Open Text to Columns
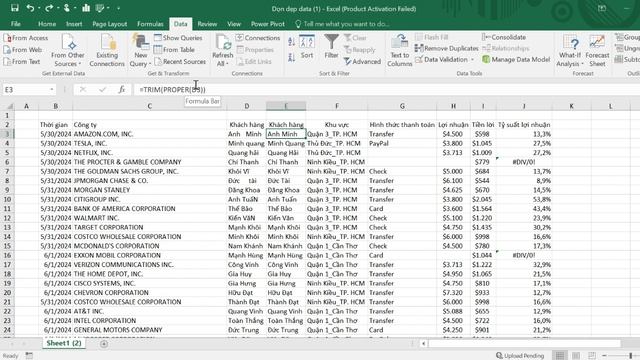 [400, 51]
